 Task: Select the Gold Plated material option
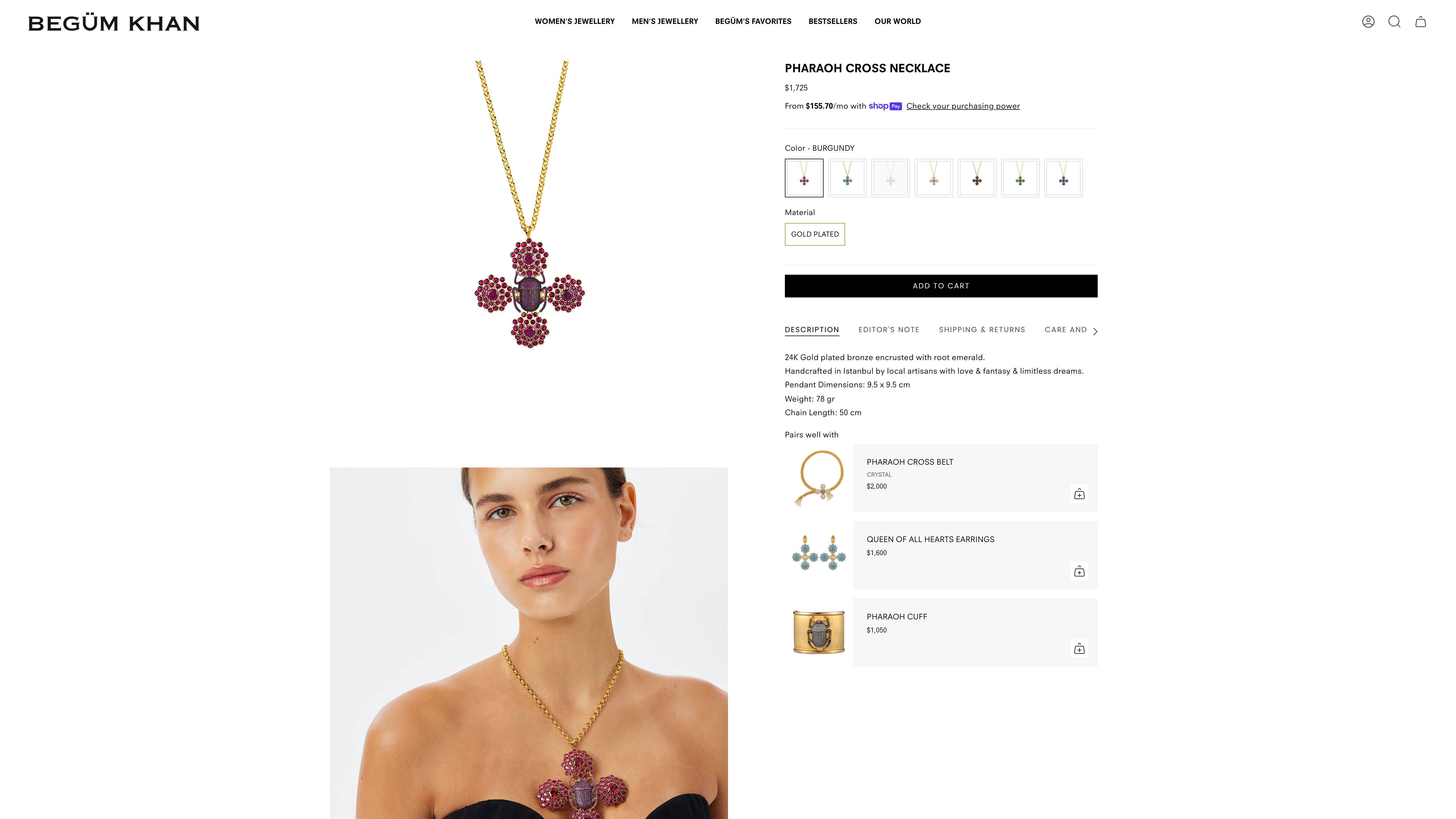click(814, 234)
